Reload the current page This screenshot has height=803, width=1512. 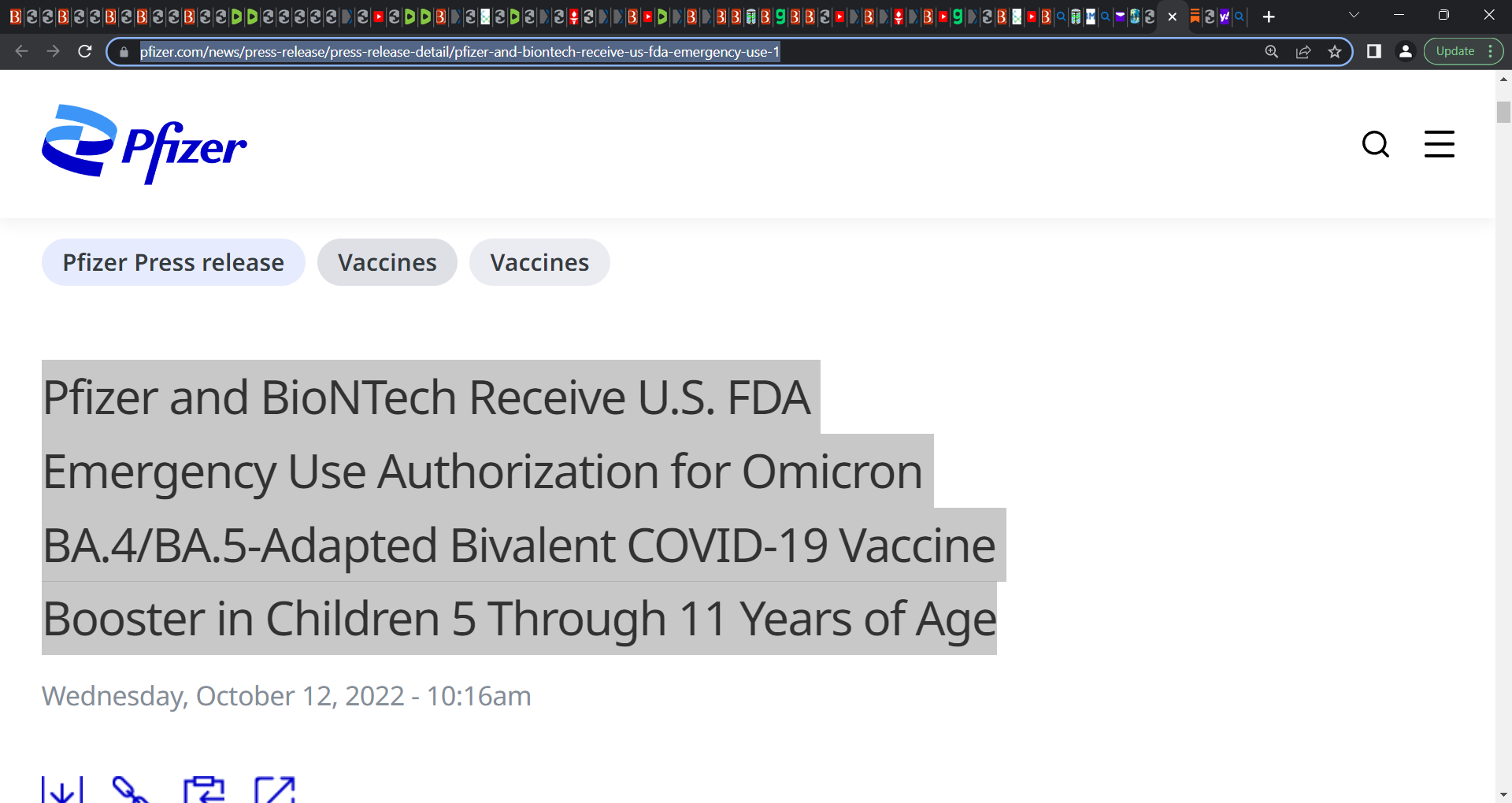pos(85,51)
